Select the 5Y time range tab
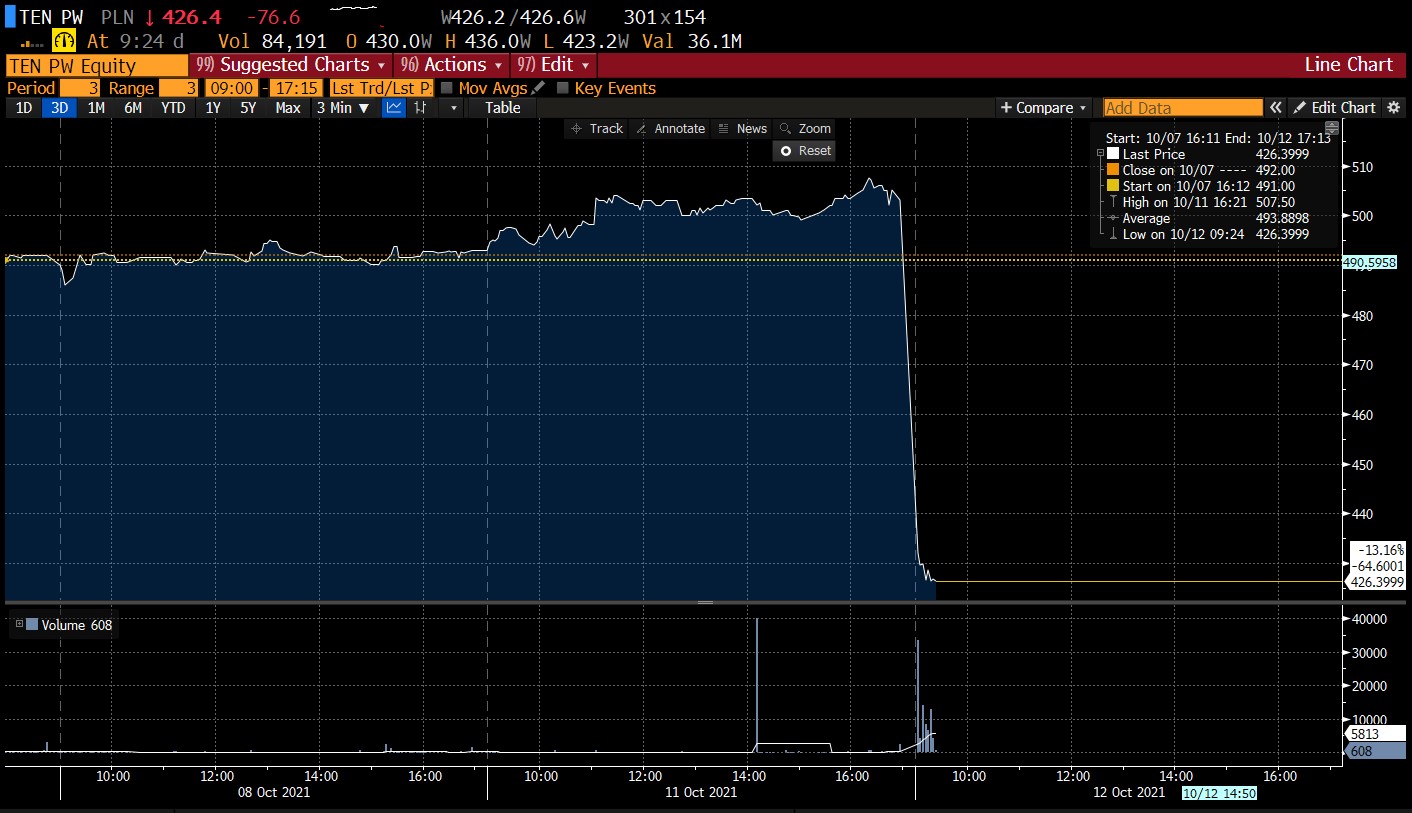Viewport: 1412px width, 813px height. 248,107
